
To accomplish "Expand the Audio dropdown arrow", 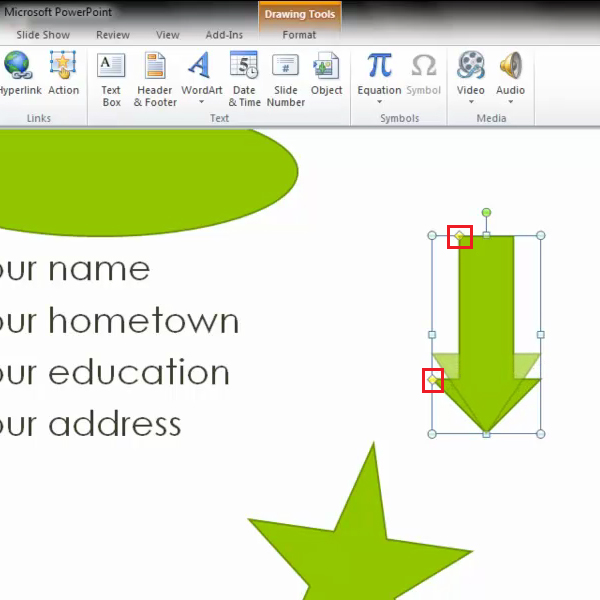I will tap(510, 102).
